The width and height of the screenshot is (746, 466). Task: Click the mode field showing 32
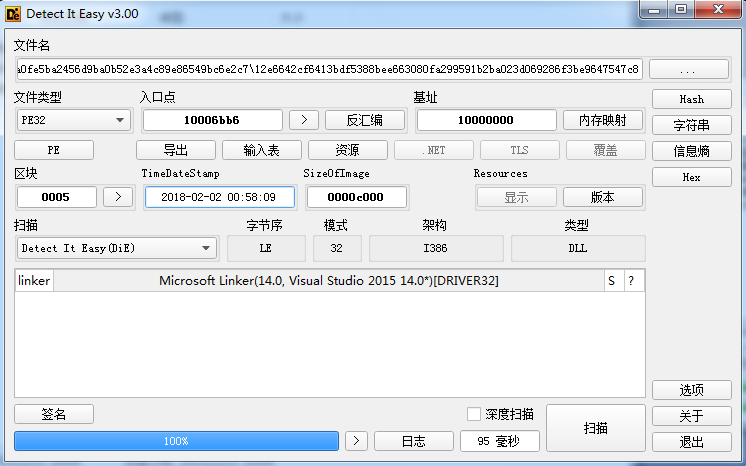click(x=337, y=248)
